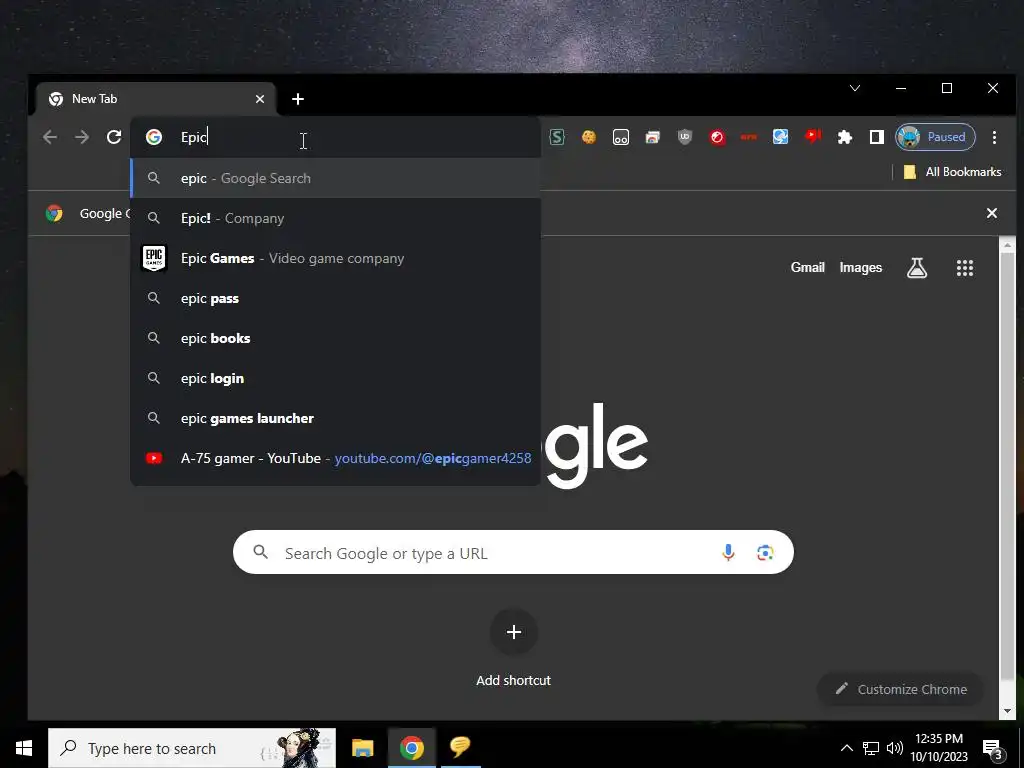Image resolution: width=1024 pixels, height=768 pixels.
Task: Open the volume tray icon
Action: [895, 748]
